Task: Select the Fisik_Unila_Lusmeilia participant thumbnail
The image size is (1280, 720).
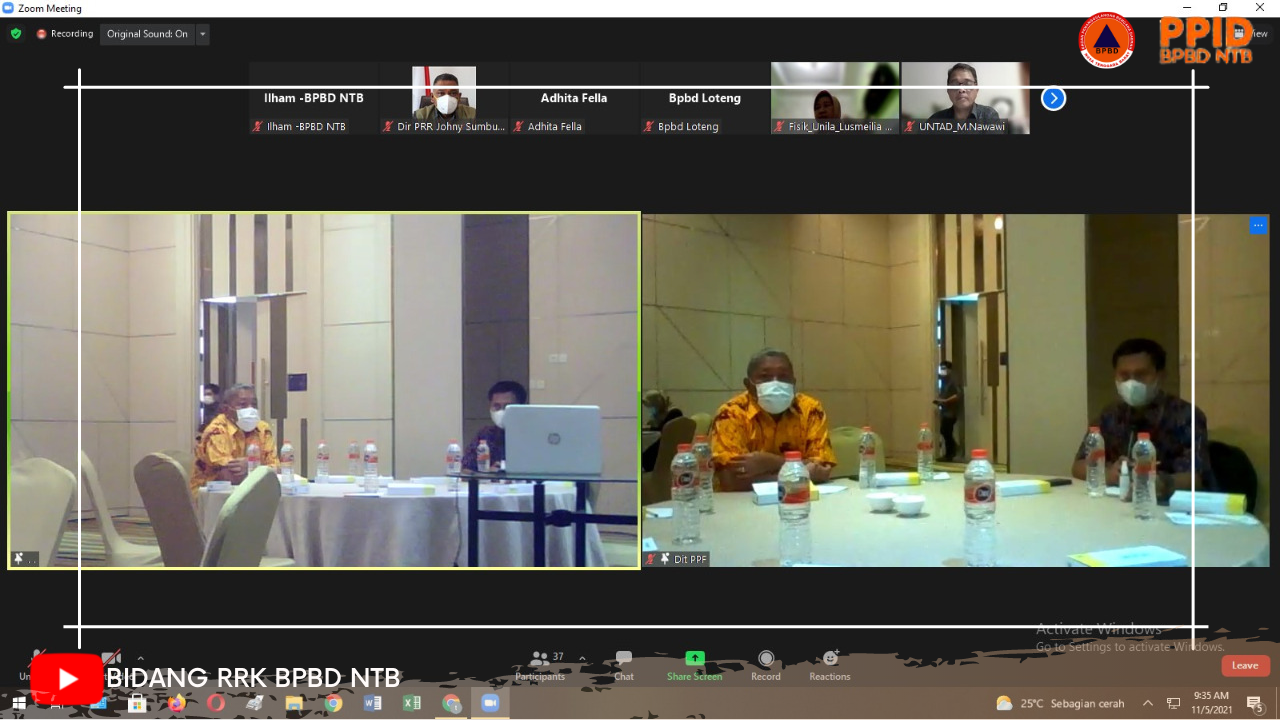Action: click(x=835, y=98)
